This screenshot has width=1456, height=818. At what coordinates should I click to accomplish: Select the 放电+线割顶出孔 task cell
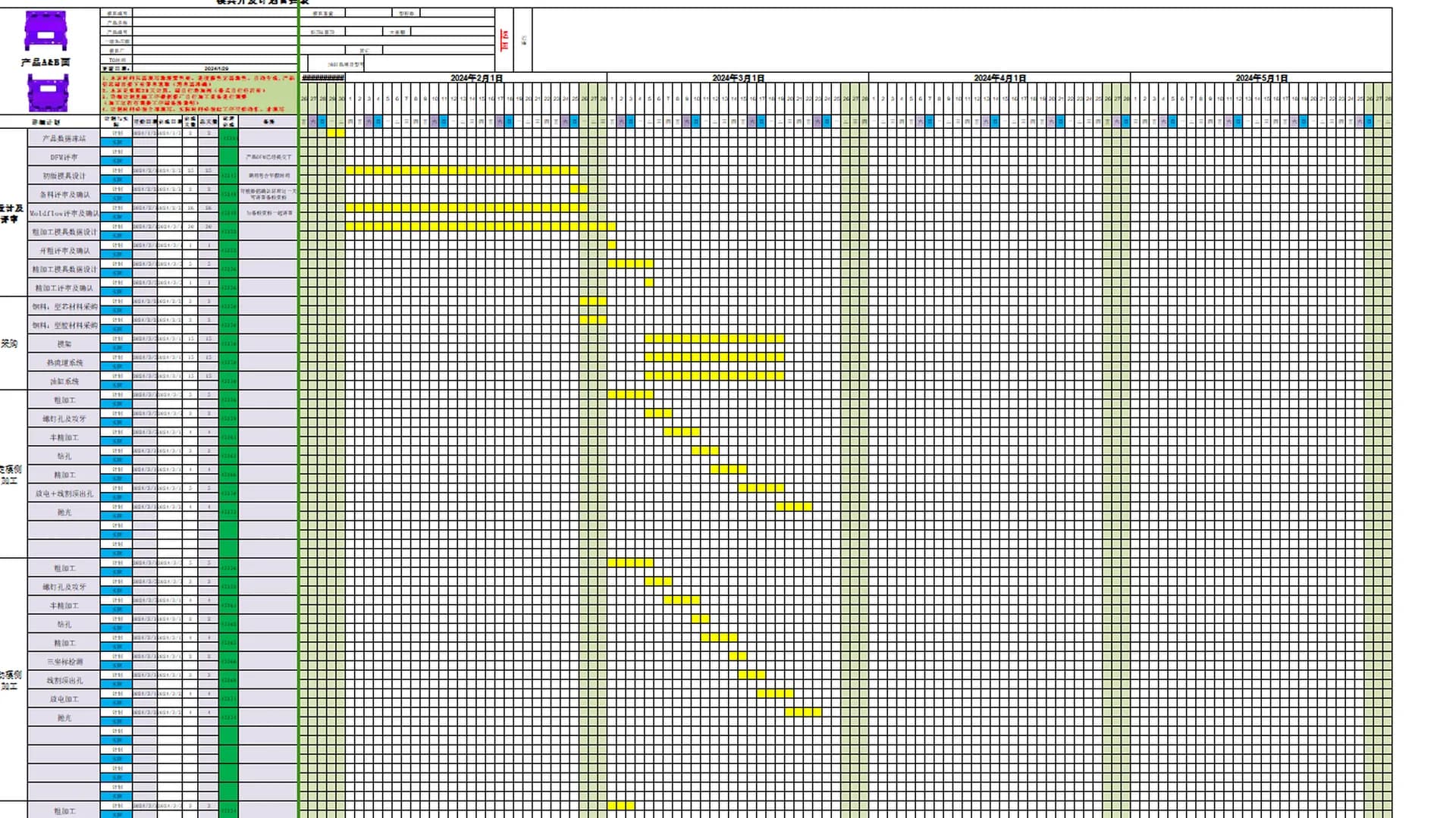[x=64, y=494]
